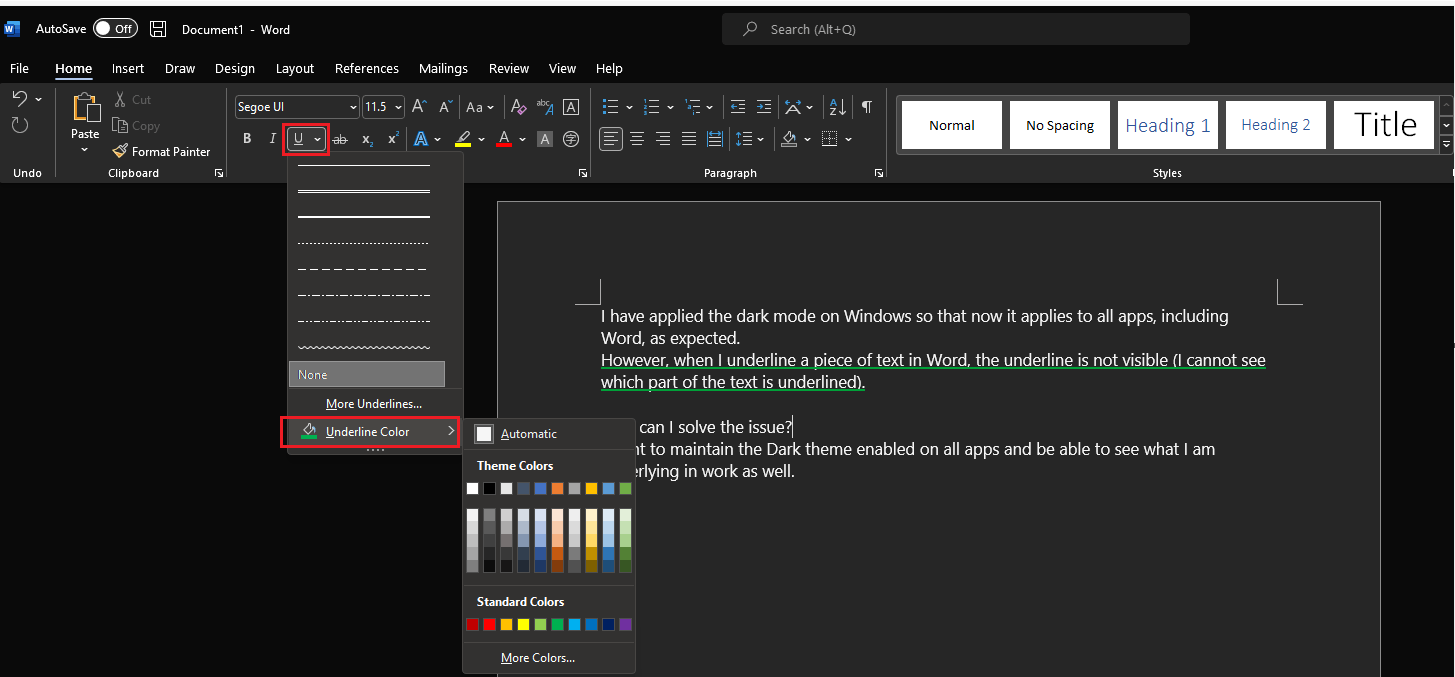Expand Font dialog launcher
This screenshot has width=1455, height=677.
583,173
